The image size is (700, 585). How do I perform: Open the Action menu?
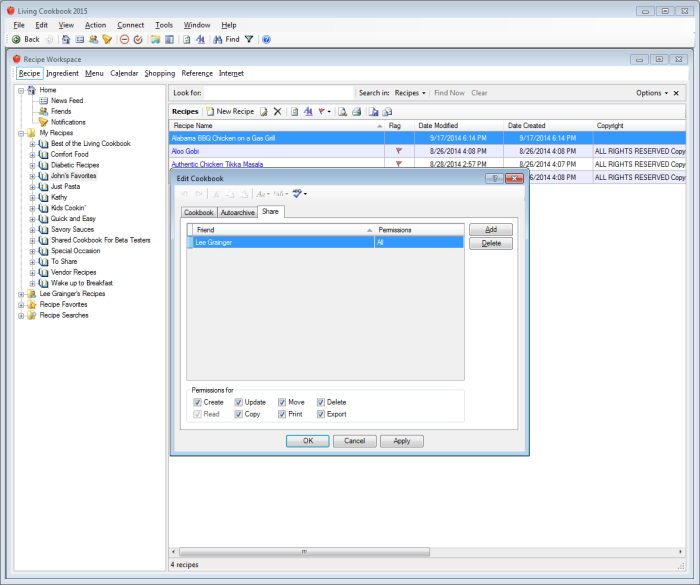96,25
